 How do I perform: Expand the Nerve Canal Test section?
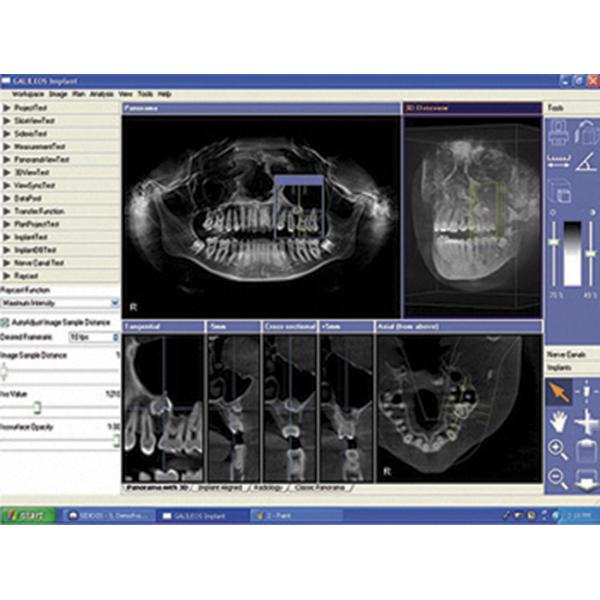click(38, 263)
